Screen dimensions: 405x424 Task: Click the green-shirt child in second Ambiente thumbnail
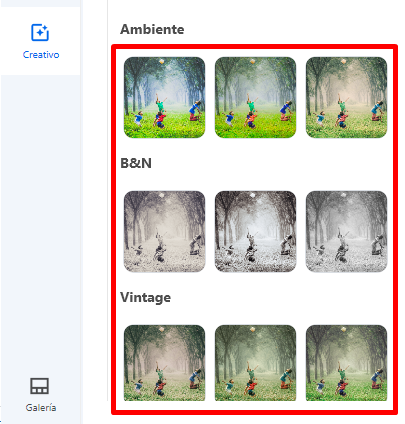click(x=251, y=105)
